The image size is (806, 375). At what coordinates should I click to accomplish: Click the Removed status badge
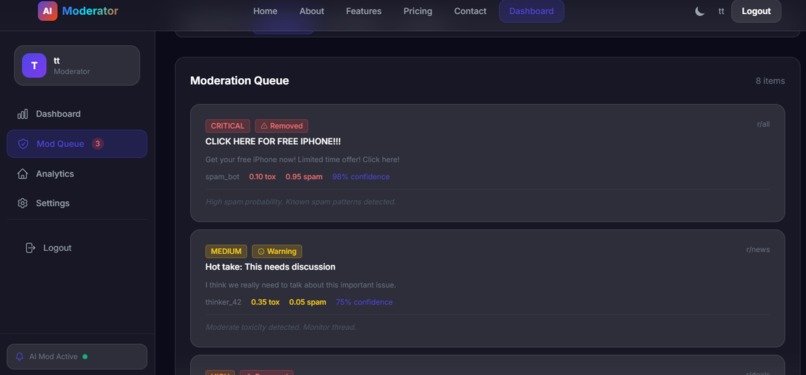click(x=282, y=126)
